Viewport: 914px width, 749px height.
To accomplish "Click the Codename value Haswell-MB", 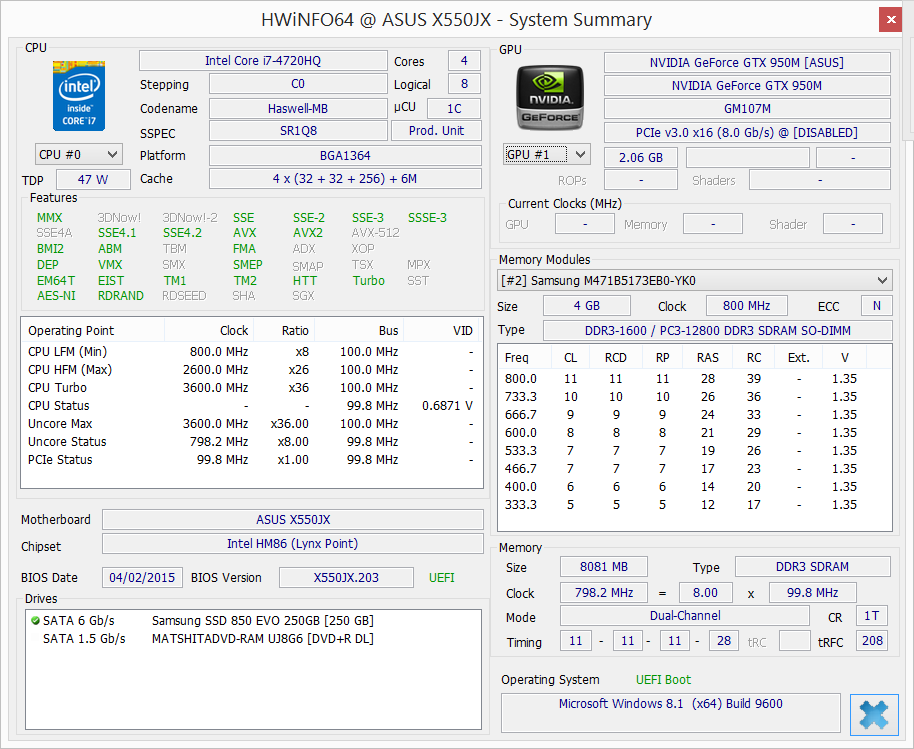I will pyautogui.click(x=298, y=108).
